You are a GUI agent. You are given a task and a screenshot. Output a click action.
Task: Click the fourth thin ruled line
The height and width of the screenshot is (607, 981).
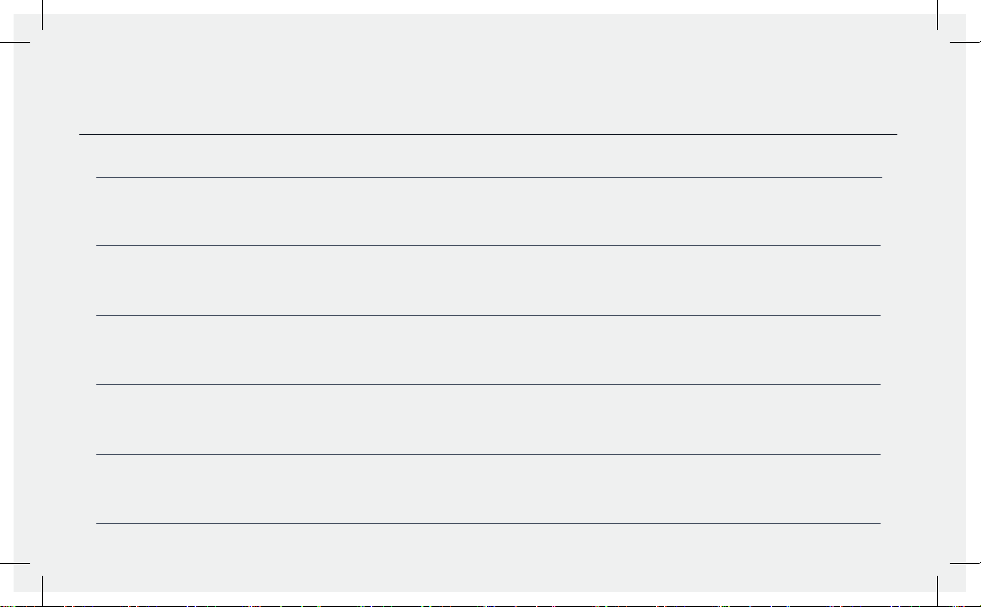point(488,384)
